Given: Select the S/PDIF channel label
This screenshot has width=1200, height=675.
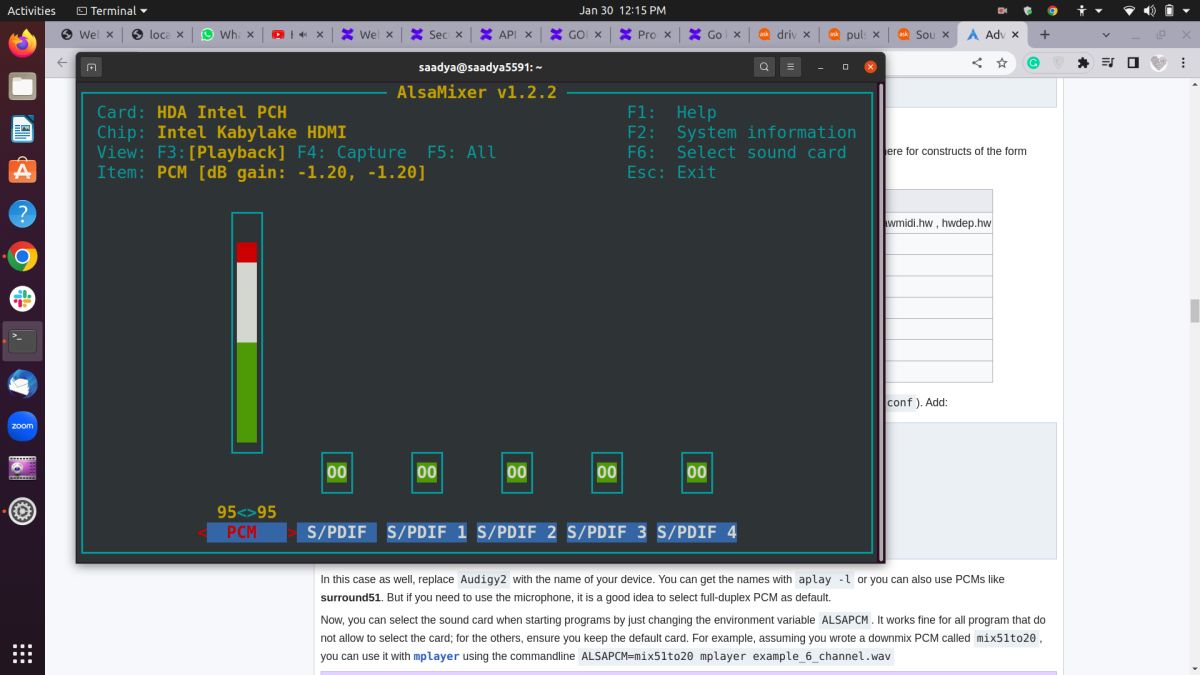Looking at the screenshot, I should pyautogui.click(x=337, y=532).
